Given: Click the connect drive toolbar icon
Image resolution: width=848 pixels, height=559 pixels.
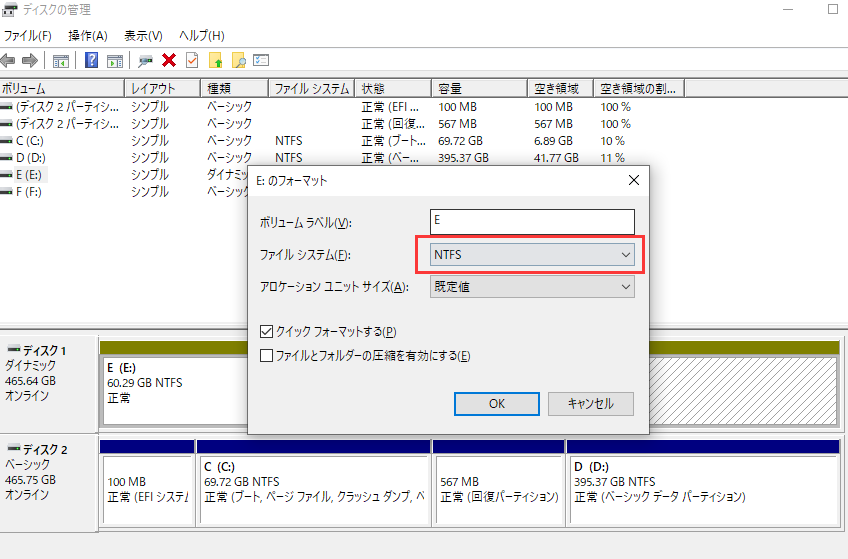Looking at the screenshot, I should tap(146, 60).
